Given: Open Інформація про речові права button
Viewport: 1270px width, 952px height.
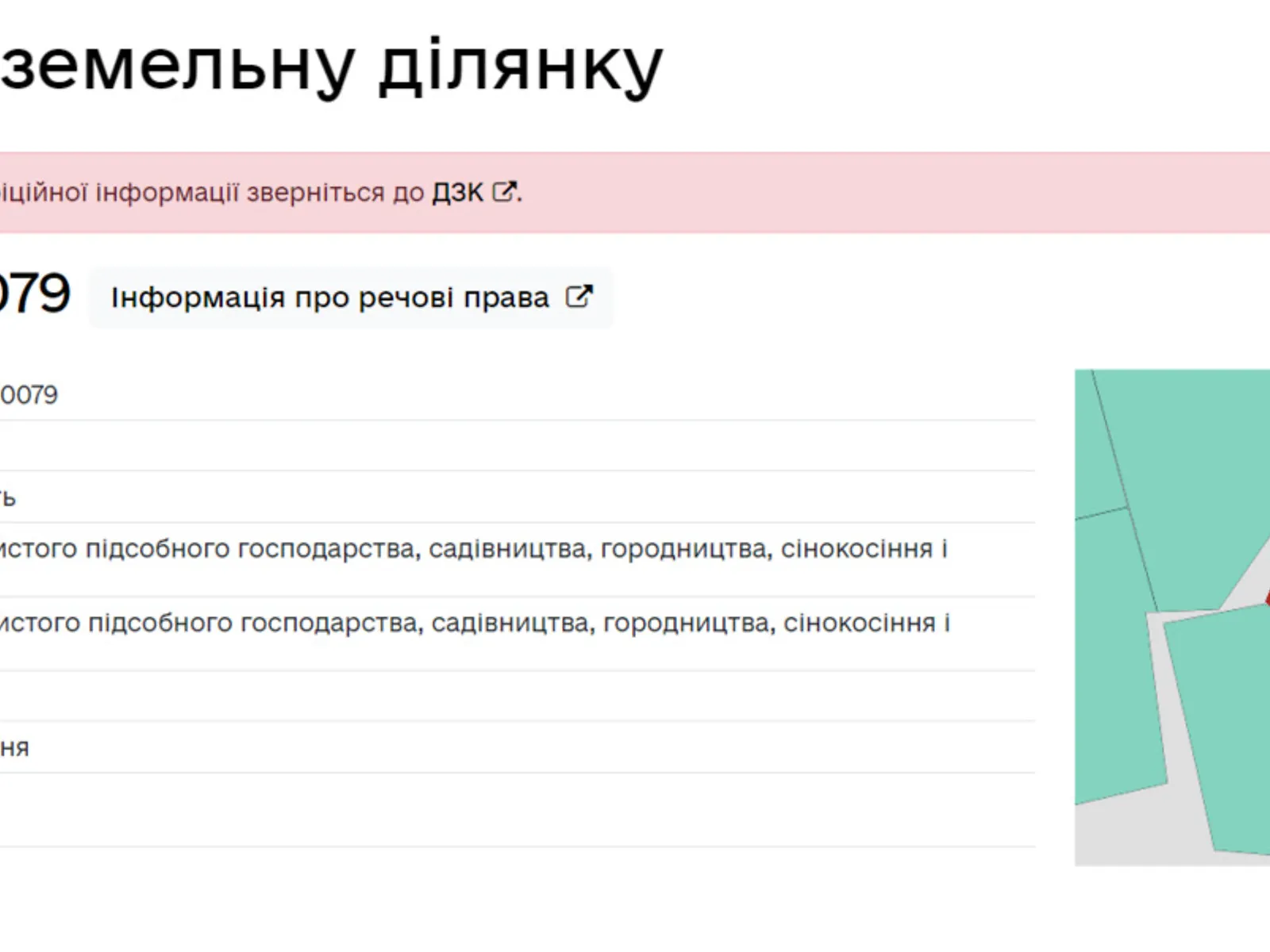Looking at the screenshot, I should 351,297.
